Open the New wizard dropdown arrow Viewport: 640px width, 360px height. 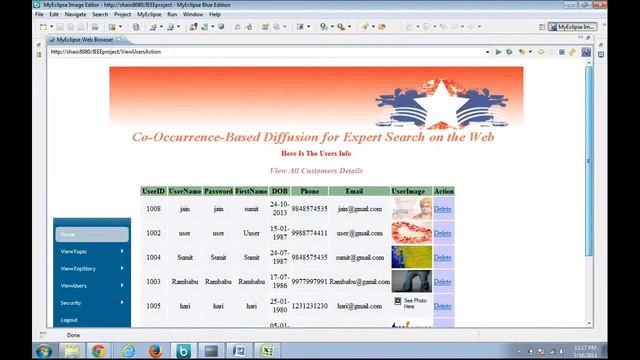coord(51,27)
